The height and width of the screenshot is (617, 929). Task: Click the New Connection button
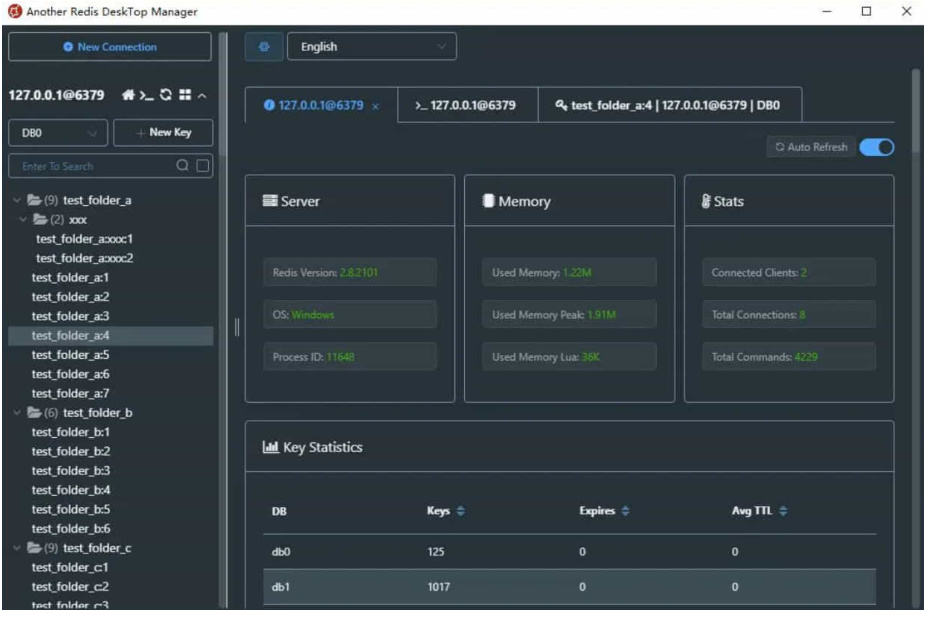[110, 47]
